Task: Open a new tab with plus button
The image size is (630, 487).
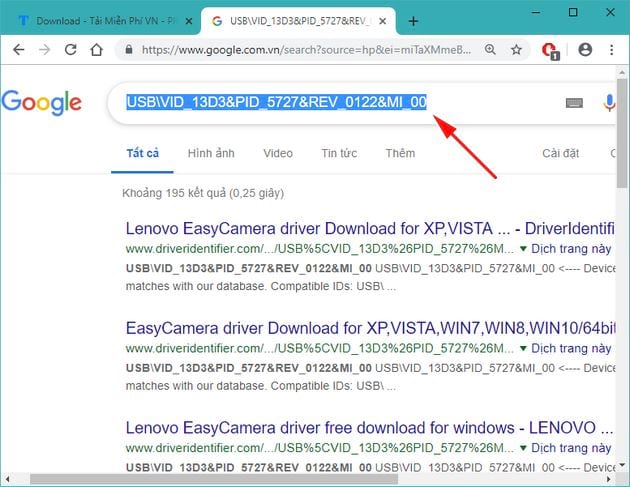Action: point(413,21)
